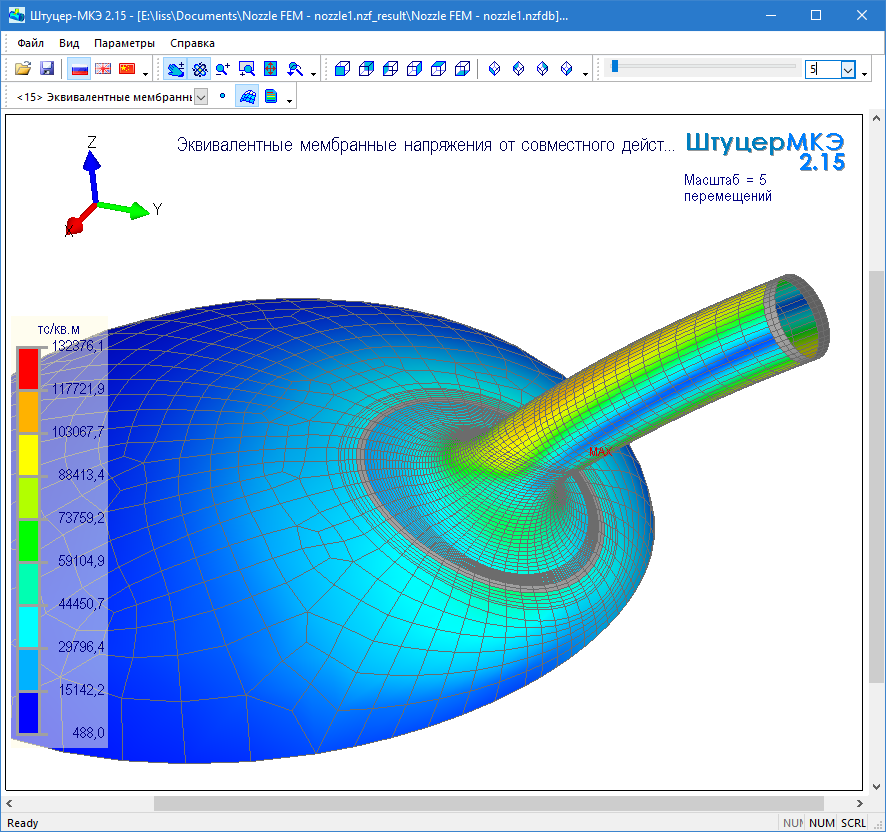The width and height of the screenshot is (886, 832).
Task: Click the scroll left arrow
Action: pos(9,803)
